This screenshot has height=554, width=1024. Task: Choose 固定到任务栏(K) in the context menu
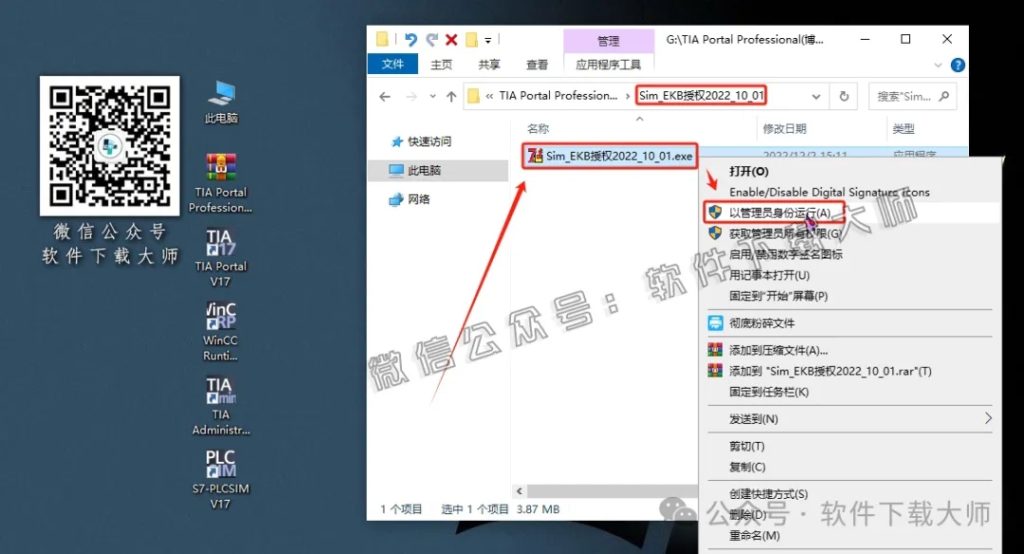pyautogui.click(x=769, y=392)
